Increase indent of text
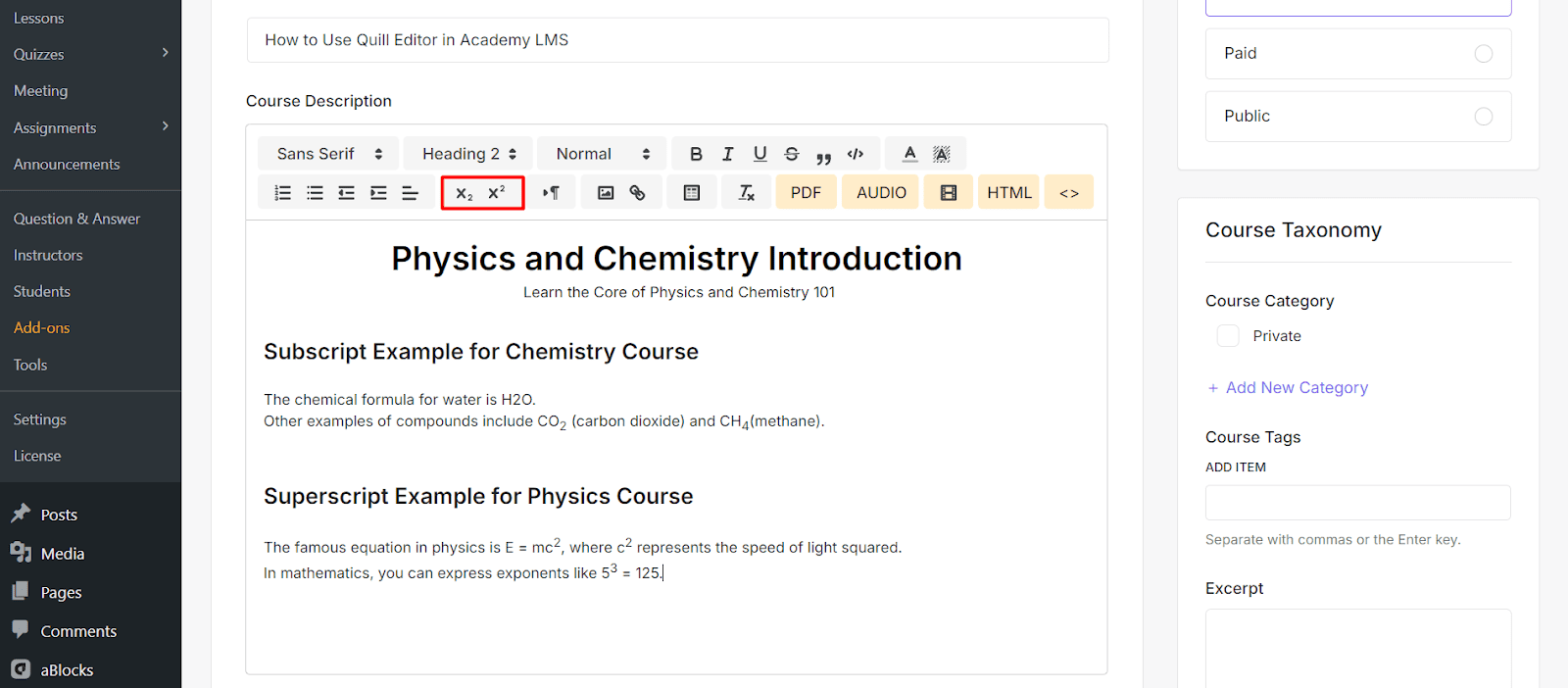 tap(378, 193)
